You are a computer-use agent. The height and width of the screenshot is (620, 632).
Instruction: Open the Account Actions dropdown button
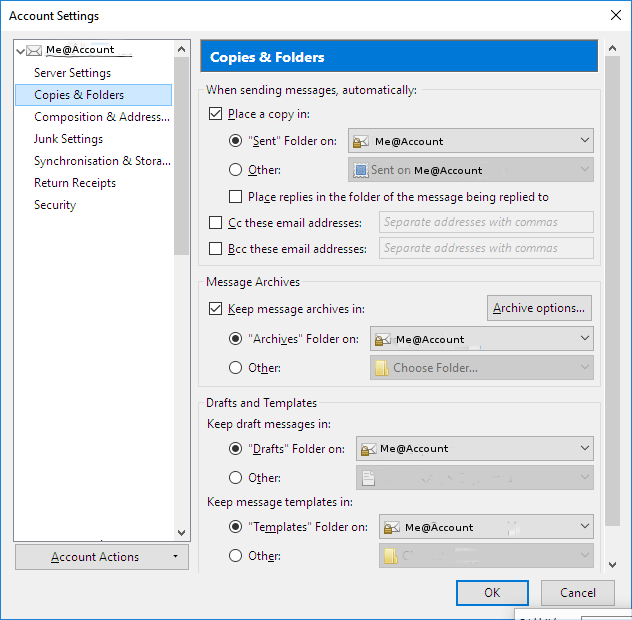(101, 557)
